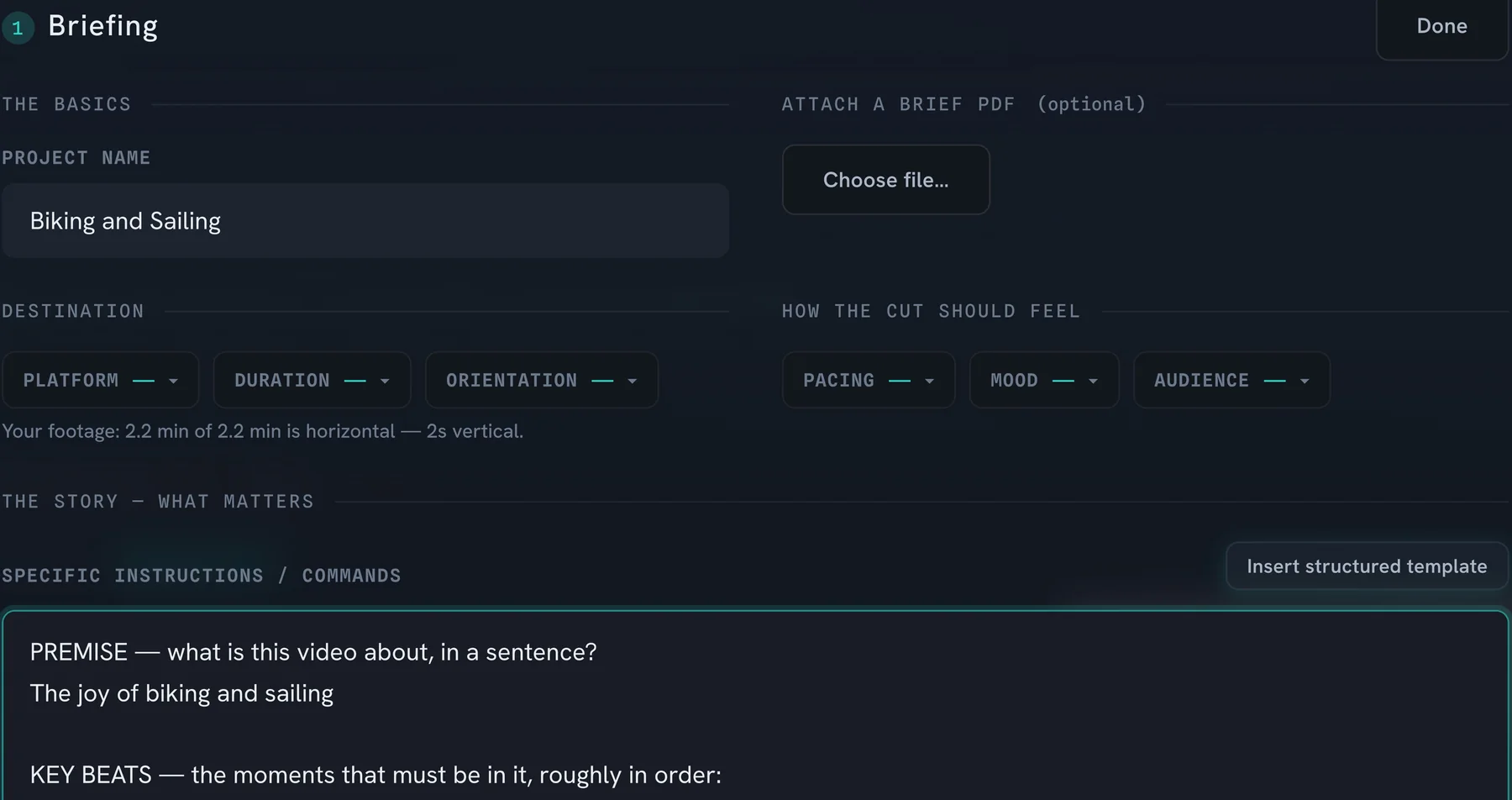Click the 'ATTACH A BRIEF PDF' heading
The height and width of the screenshot is (800, 1512).
(x=899, y=104)
